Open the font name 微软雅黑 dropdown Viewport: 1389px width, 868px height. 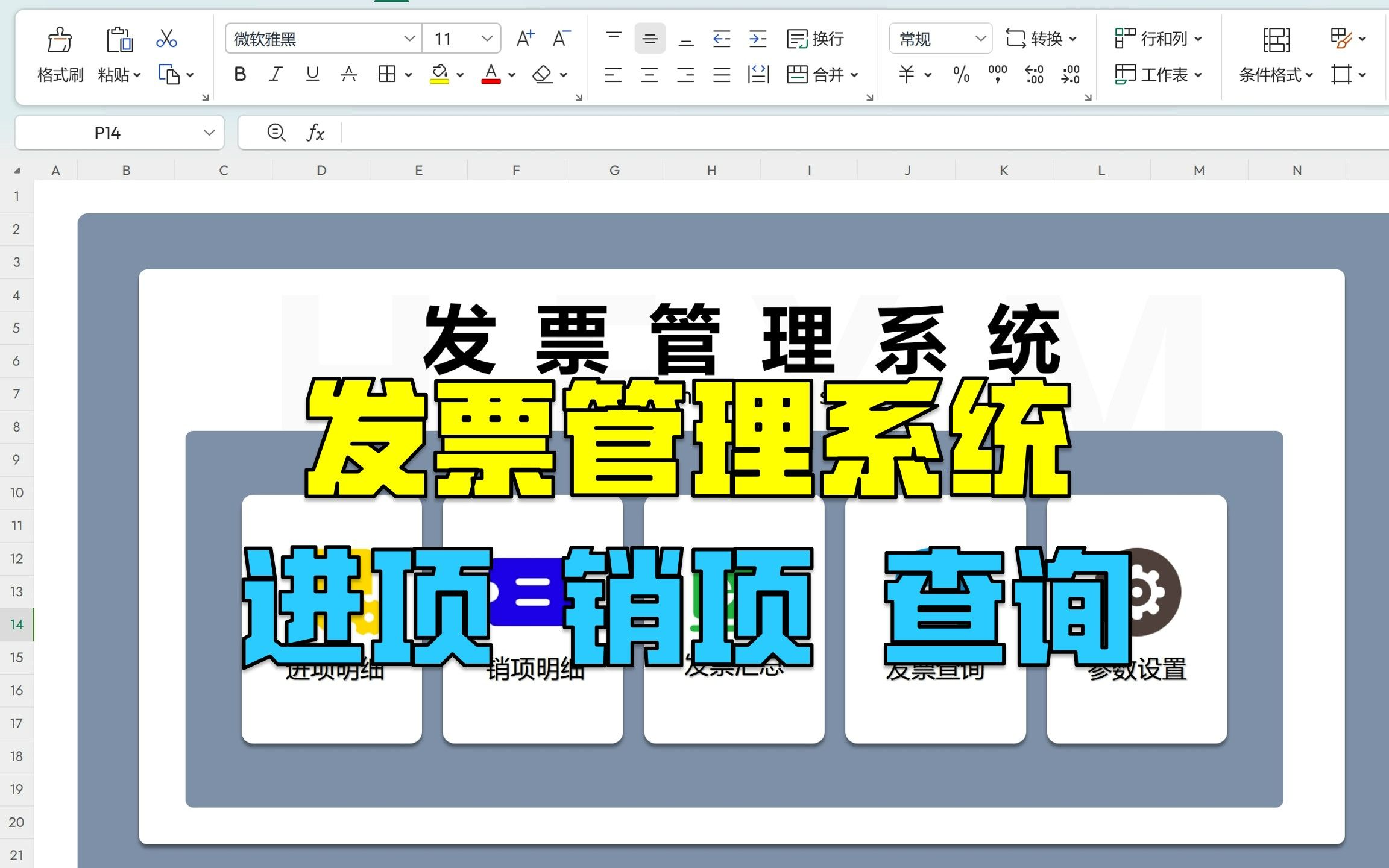point(409,37)
